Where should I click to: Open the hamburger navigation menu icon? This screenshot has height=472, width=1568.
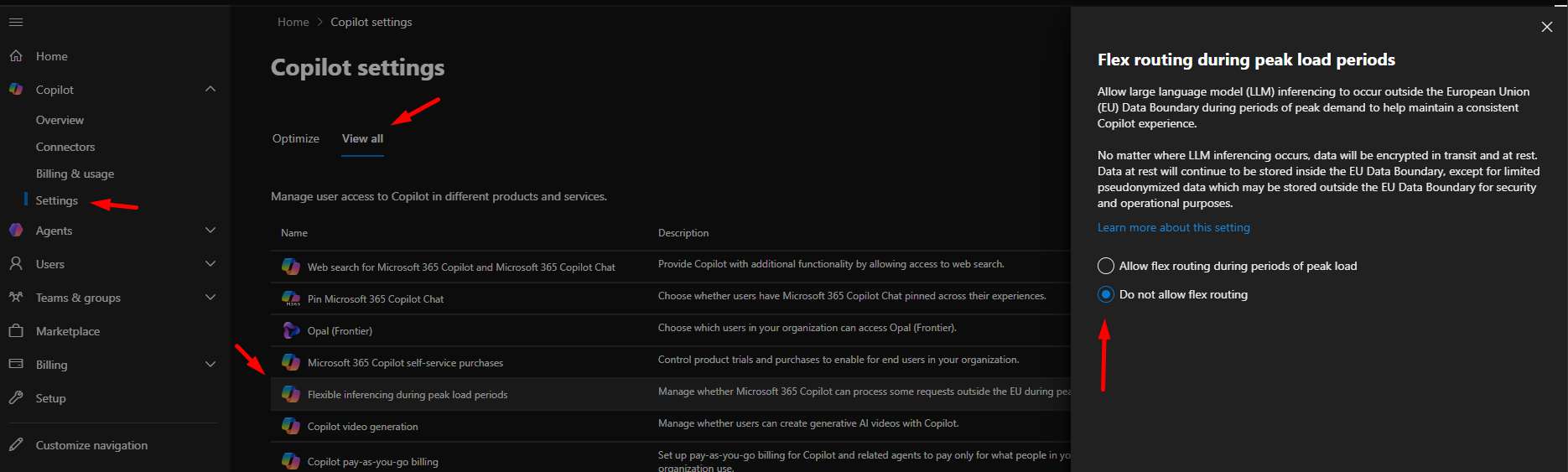coord(16,23)
